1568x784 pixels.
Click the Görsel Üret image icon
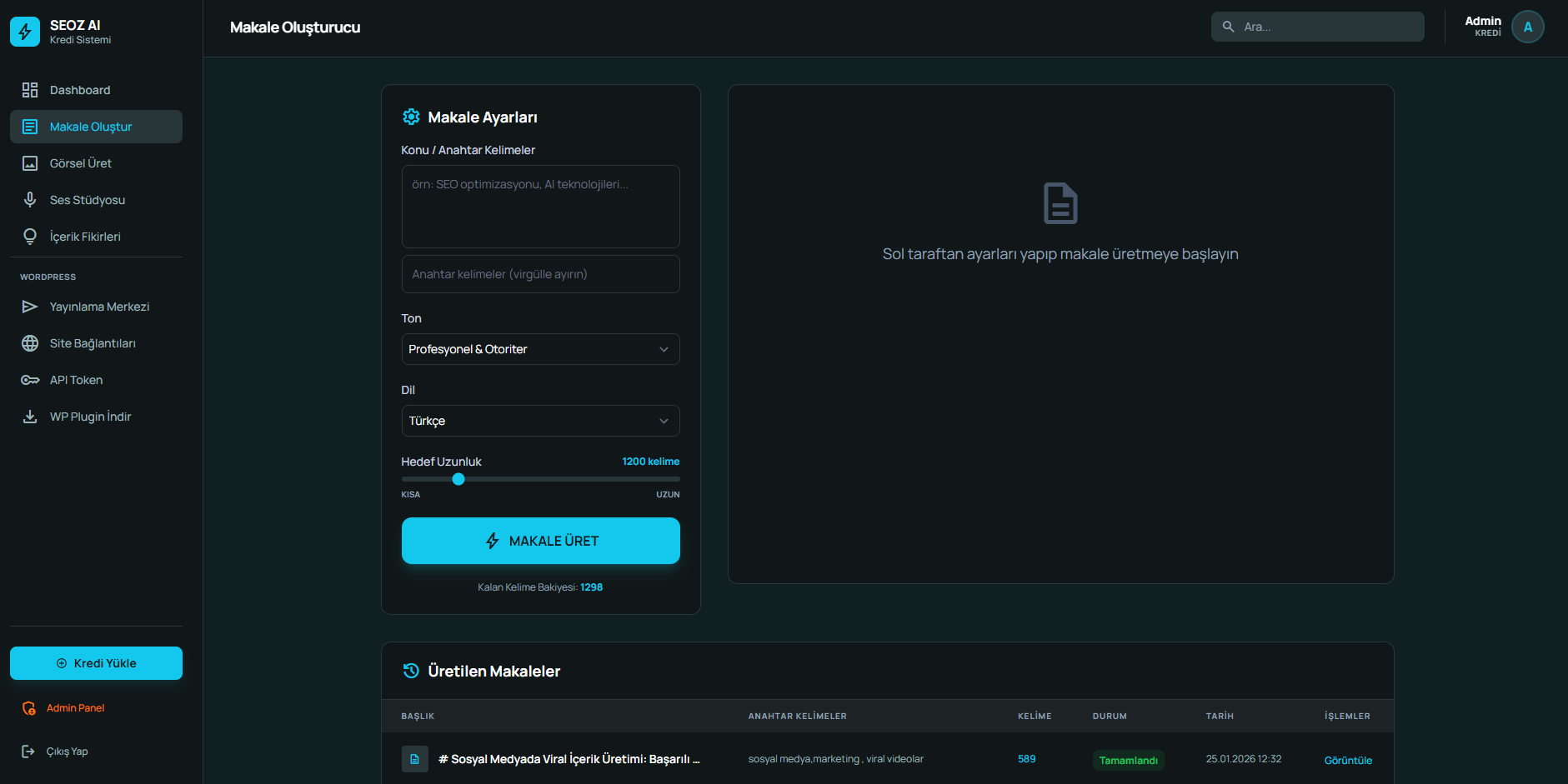(30, 163)
